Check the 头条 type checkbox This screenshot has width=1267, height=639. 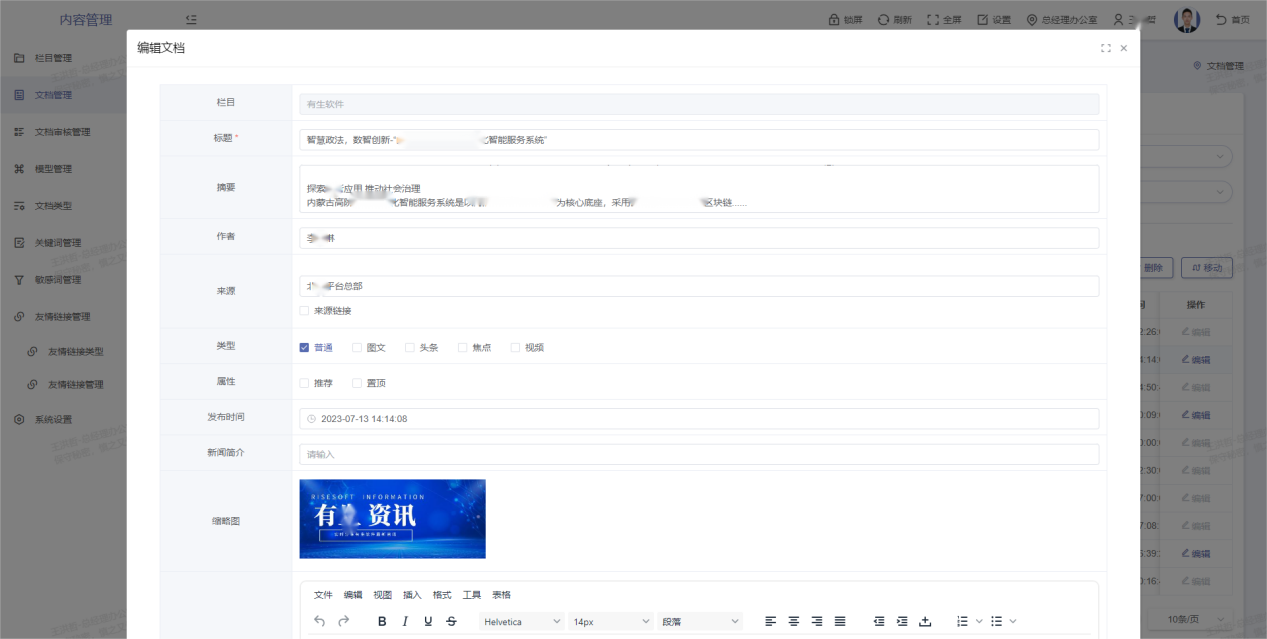[410, 348]
